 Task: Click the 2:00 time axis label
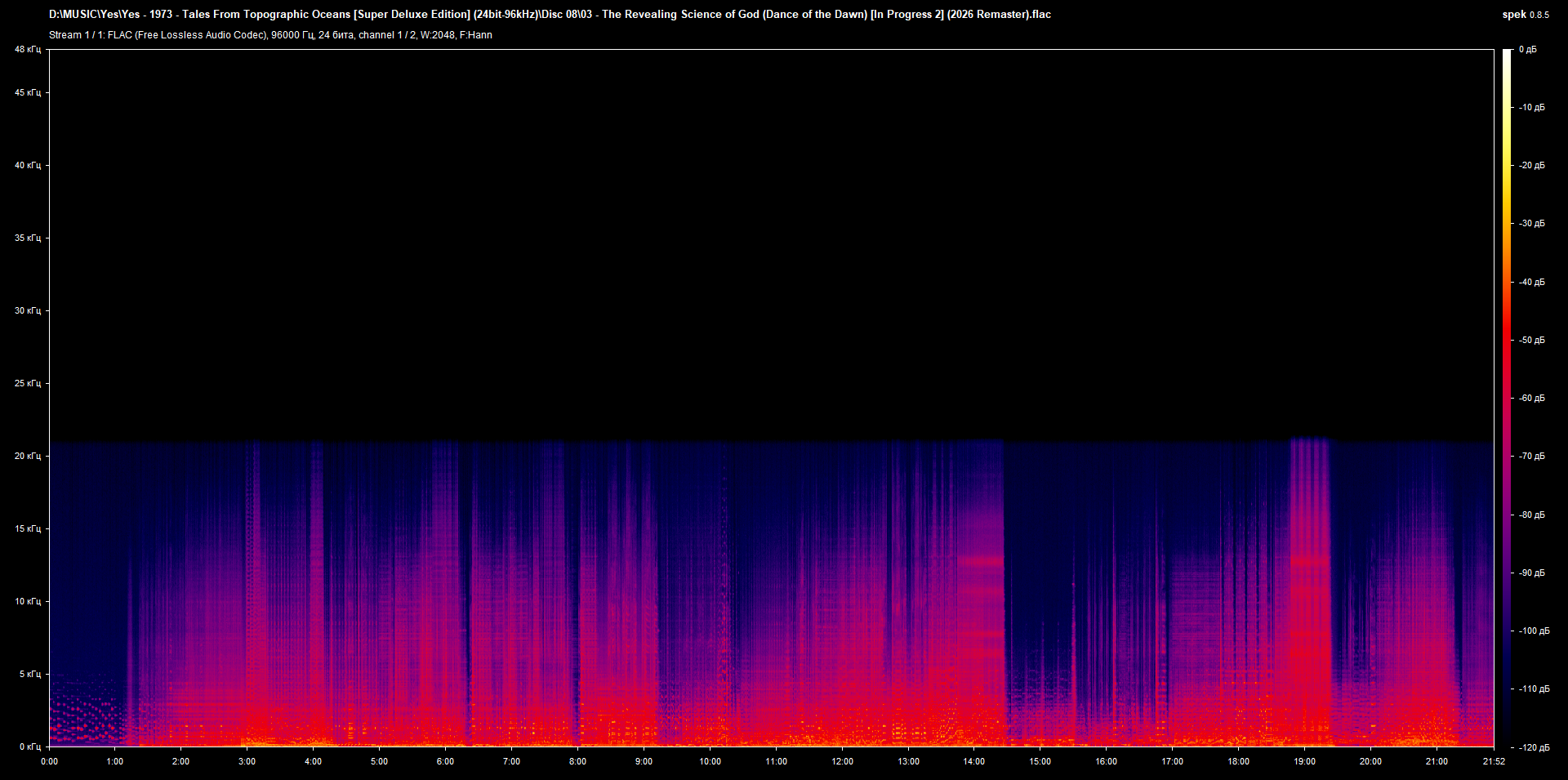pos(180,762)
